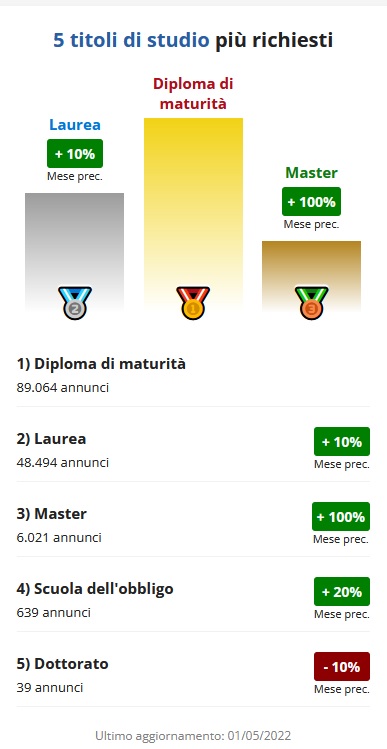Image resolution: width=387 pixels, height=749 pixels.
Task: Click the +100% badge in the Master list row
Action: (341, 516)
